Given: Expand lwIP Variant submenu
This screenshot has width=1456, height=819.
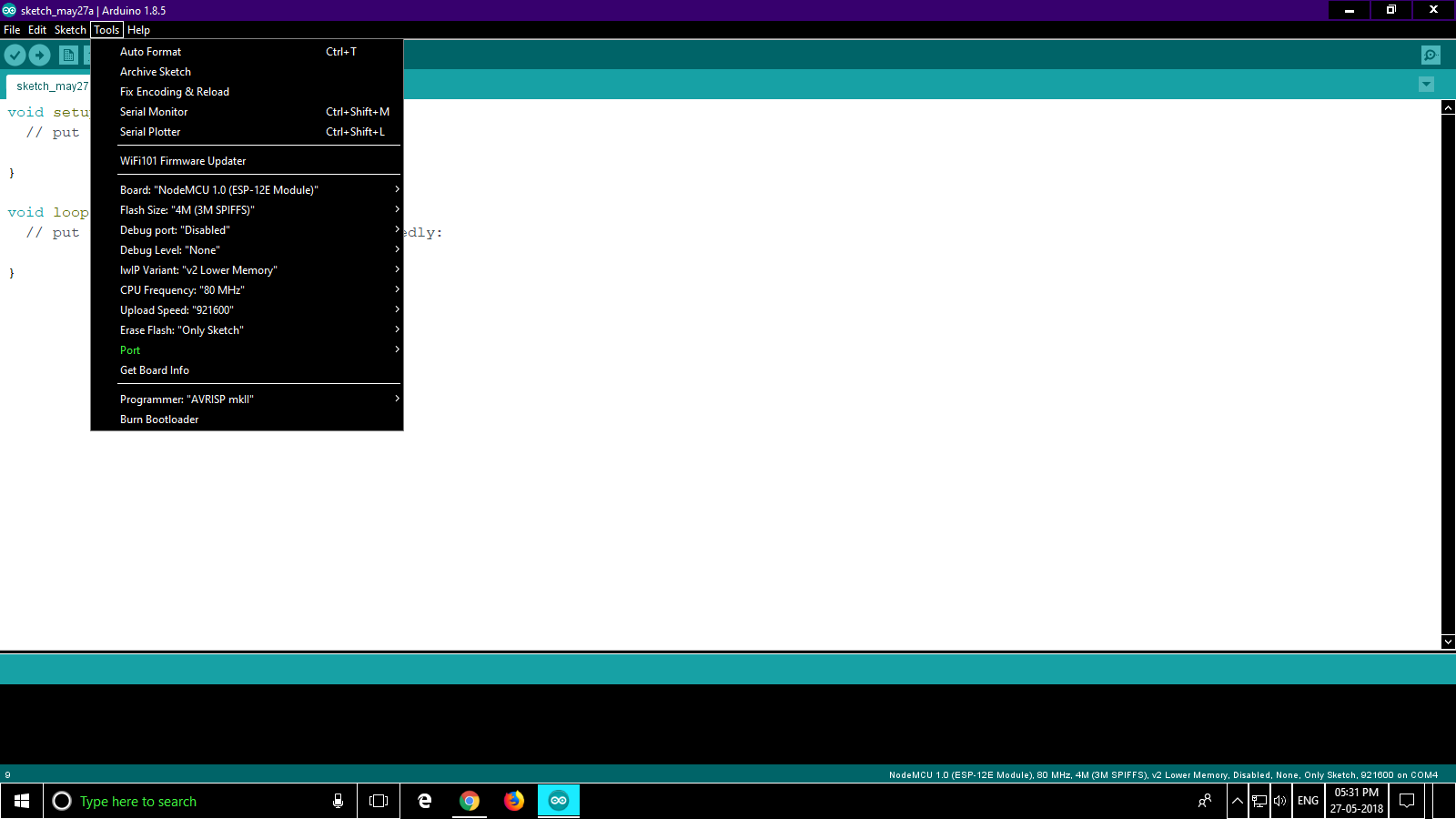Looking at the screenshot, I should coord(247,270).
